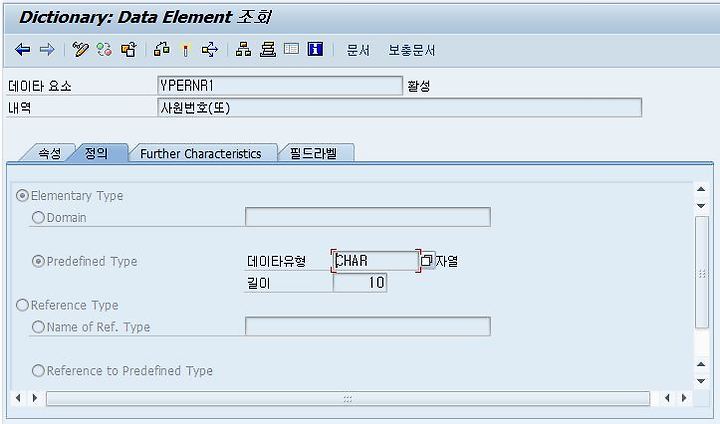Click the lower-right up scroll arrow
This screenshot has width=720, height=424.
701,364
